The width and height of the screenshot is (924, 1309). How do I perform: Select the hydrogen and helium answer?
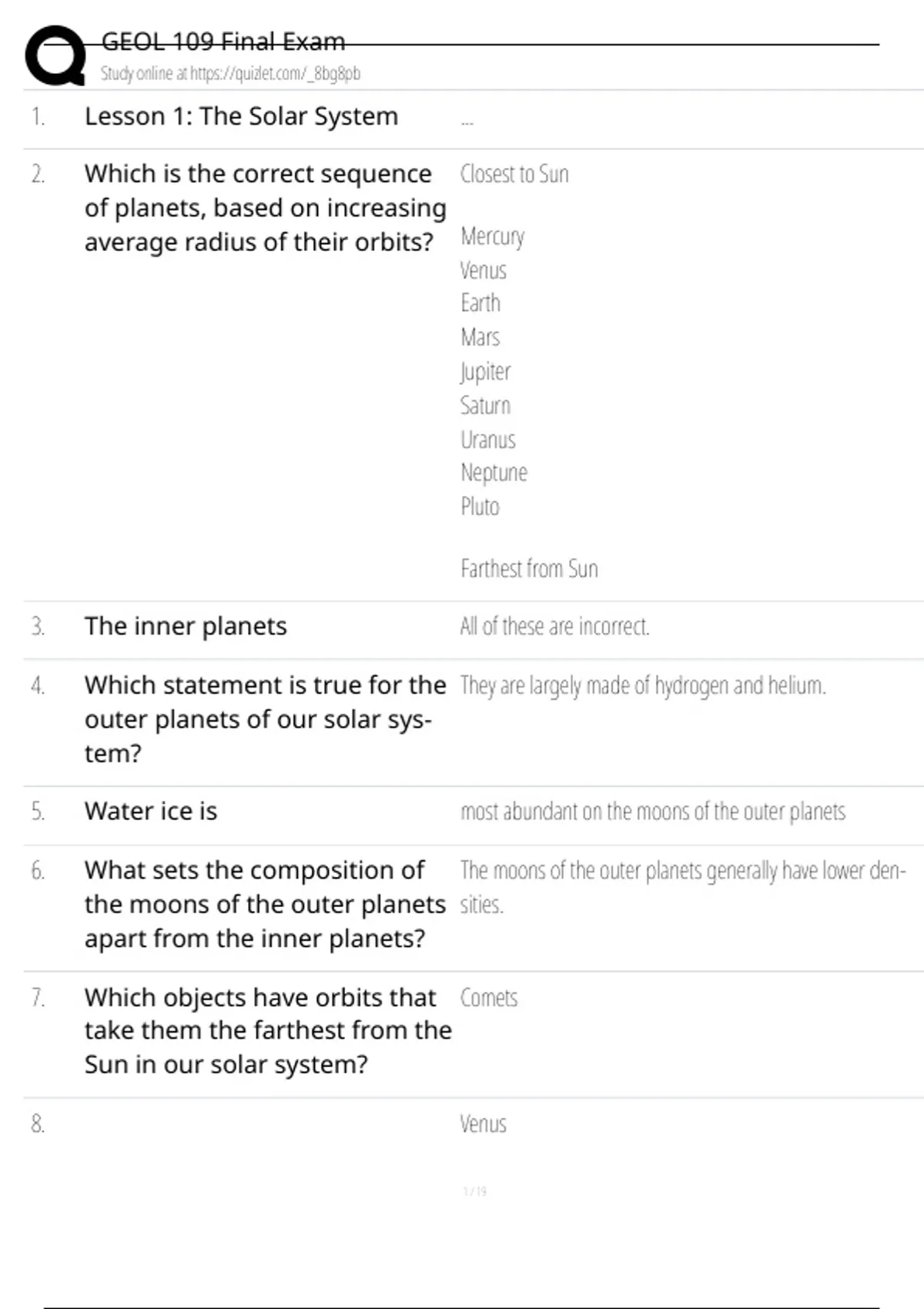(x=642, y=685)
